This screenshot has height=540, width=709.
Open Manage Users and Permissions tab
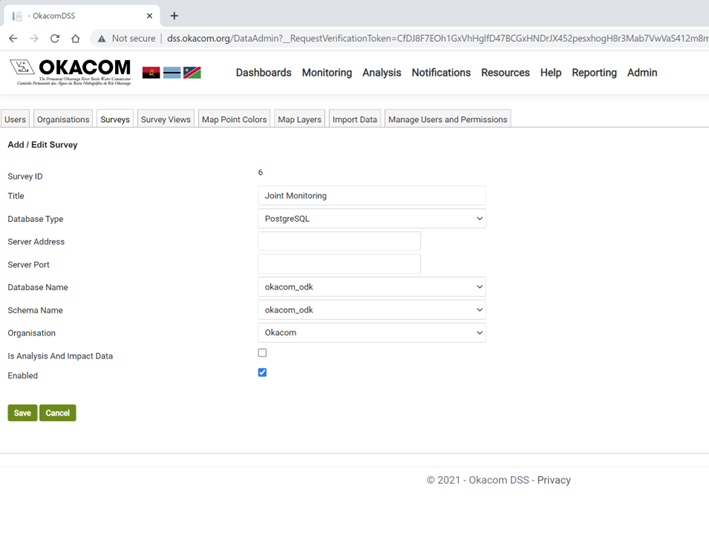(448, 119)
